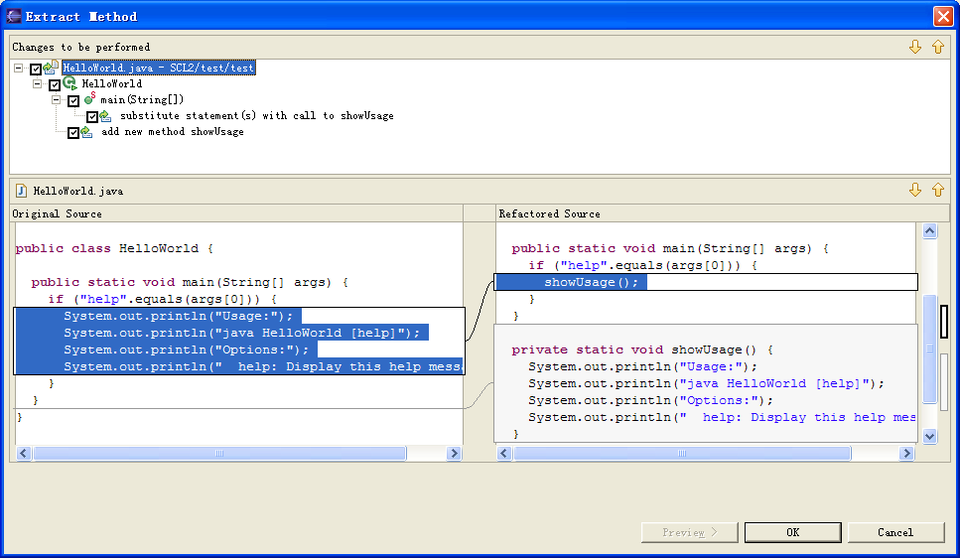Click down arrow of Refactored Source vertical scrollbar
The image size is (960, 558).
point(929,437)
